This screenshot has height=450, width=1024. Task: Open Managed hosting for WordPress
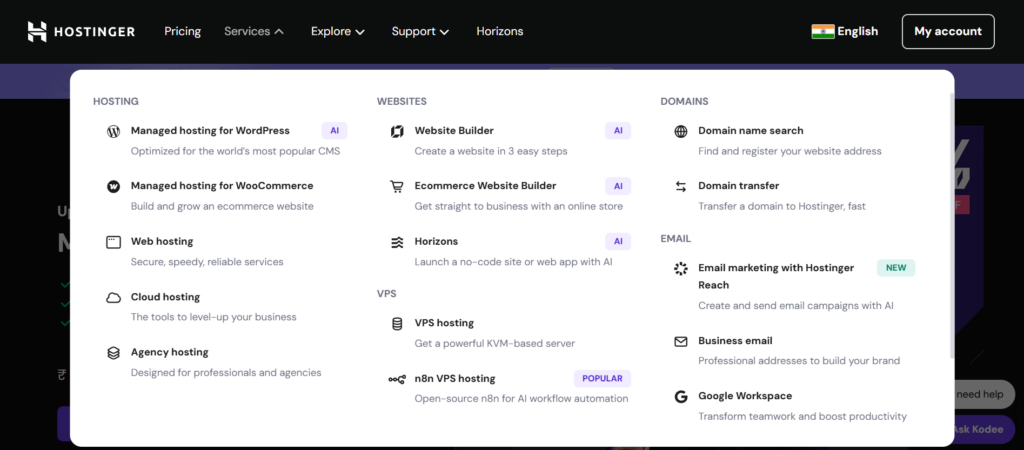(210, 131)
